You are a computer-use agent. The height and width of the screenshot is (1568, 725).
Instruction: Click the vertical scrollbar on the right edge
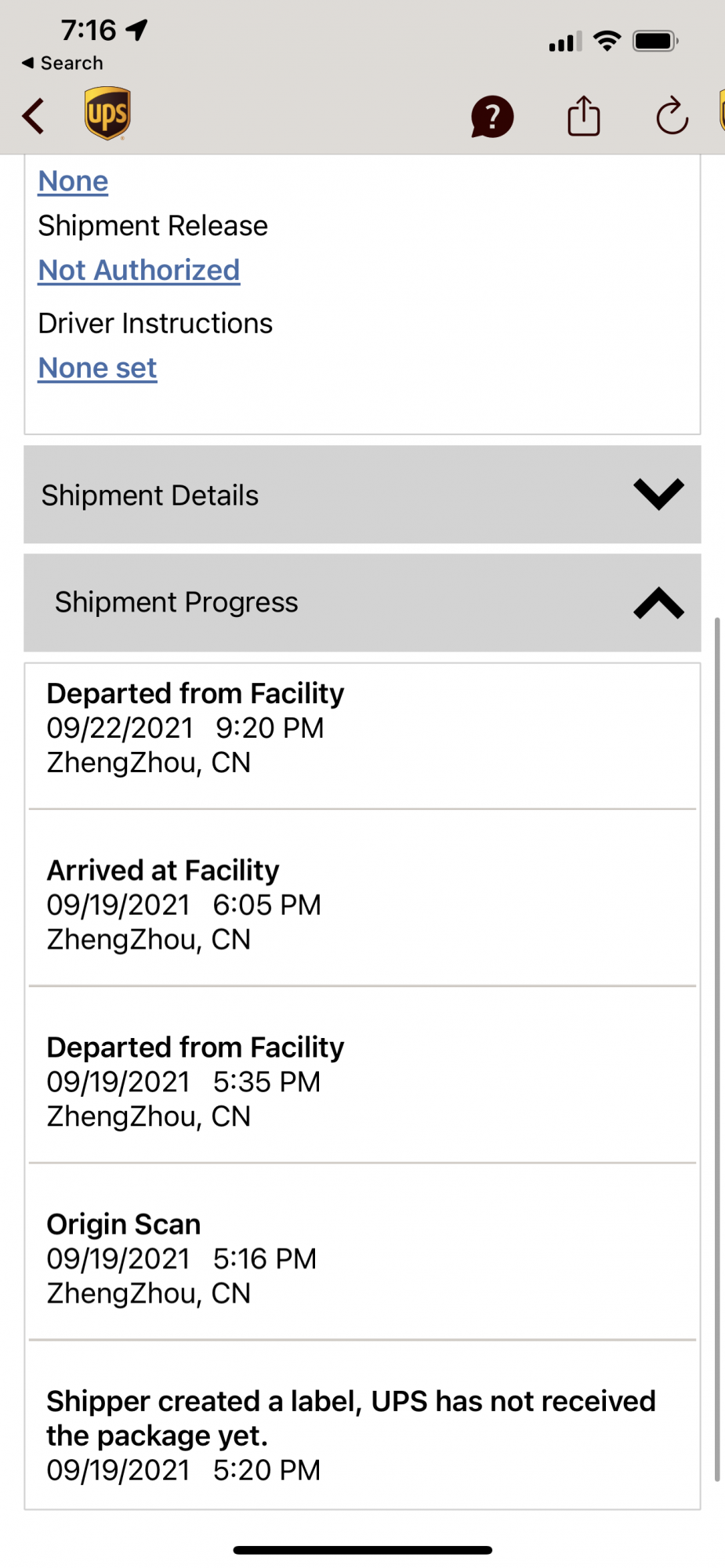tap(716, 1049)
